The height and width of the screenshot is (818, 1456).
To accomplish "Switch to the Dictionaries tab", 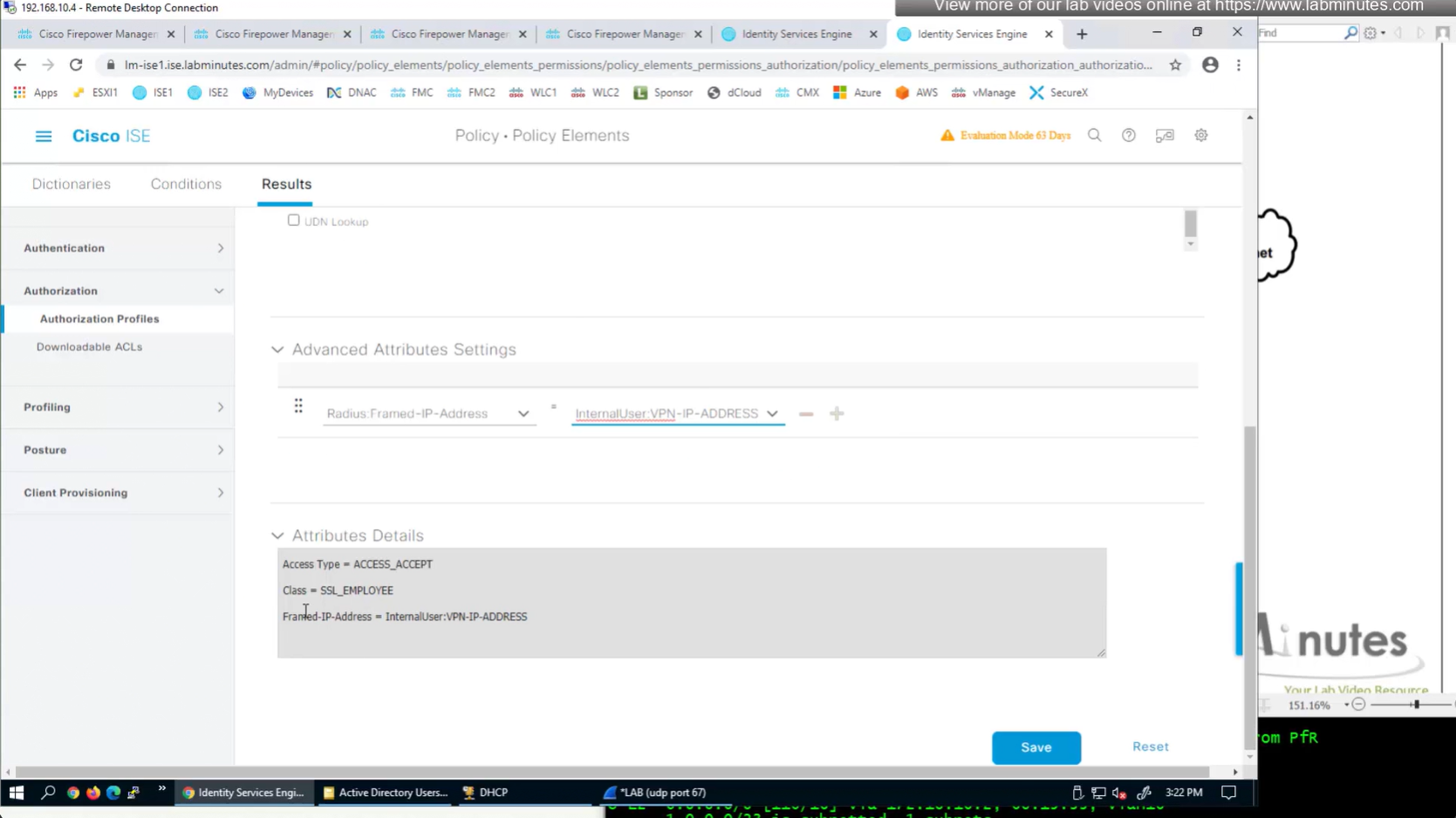I will point(72,184).
